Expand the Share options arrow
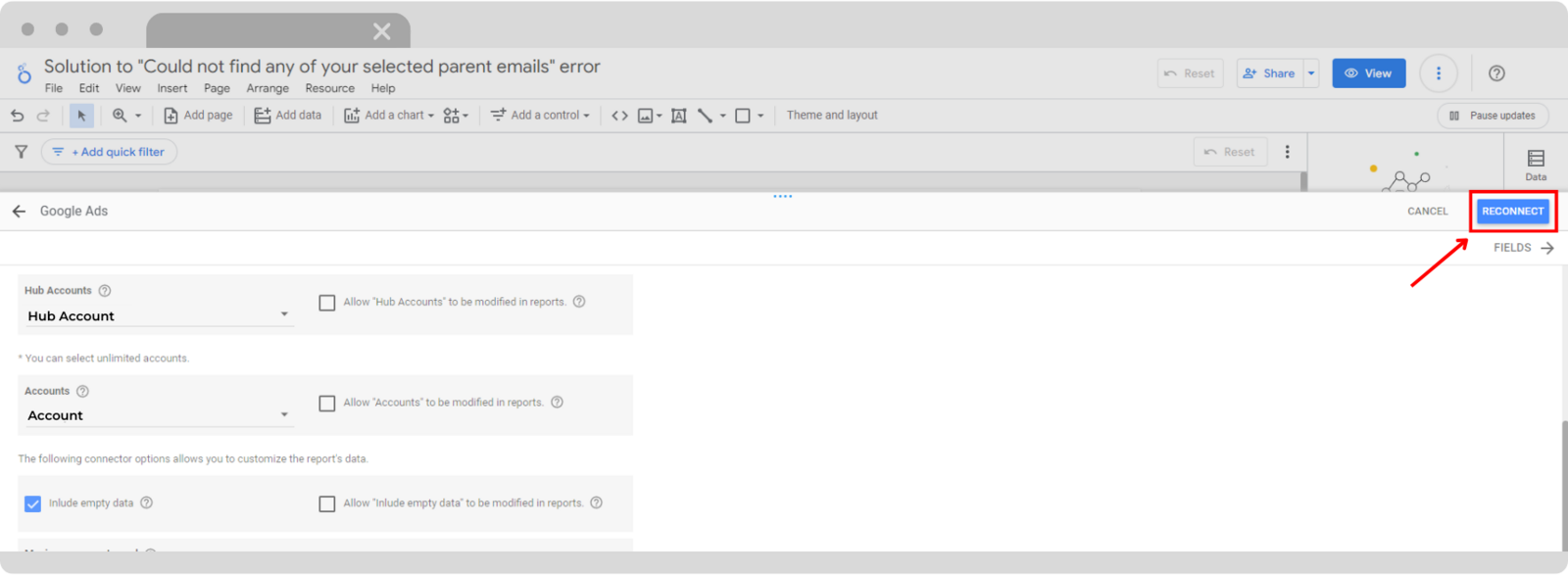The height and width of the screenshot is (575, 1568). [1311, 73]
